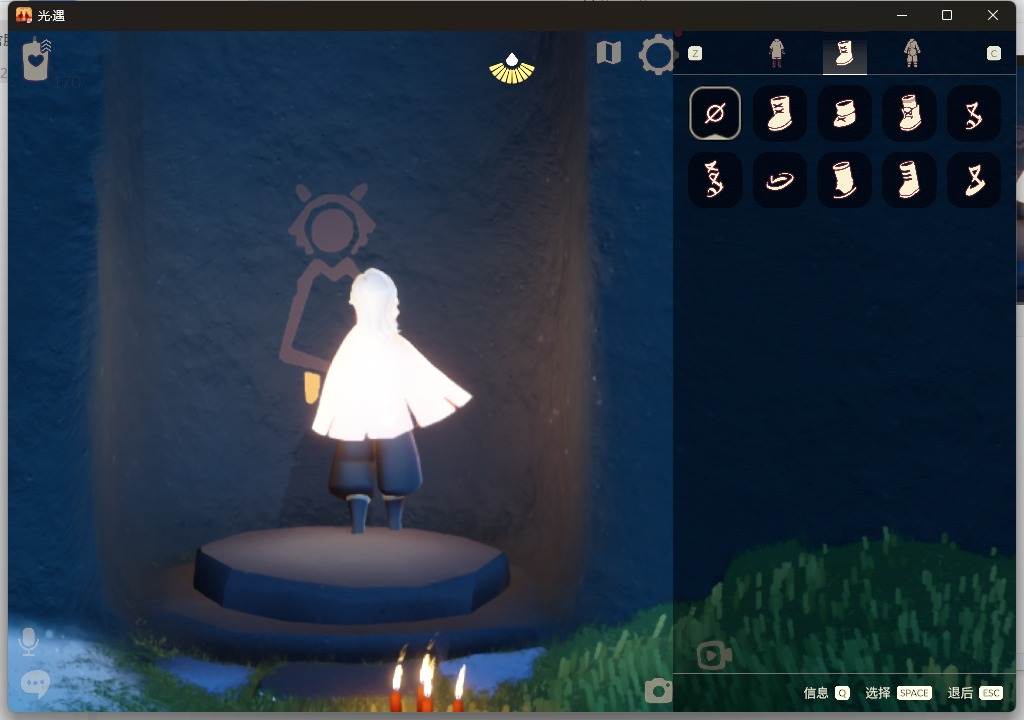Image resolution: width=1024 pixels, height=720 pixels.
Task: Open the chat speech bubble
Action: coord(35,684)
